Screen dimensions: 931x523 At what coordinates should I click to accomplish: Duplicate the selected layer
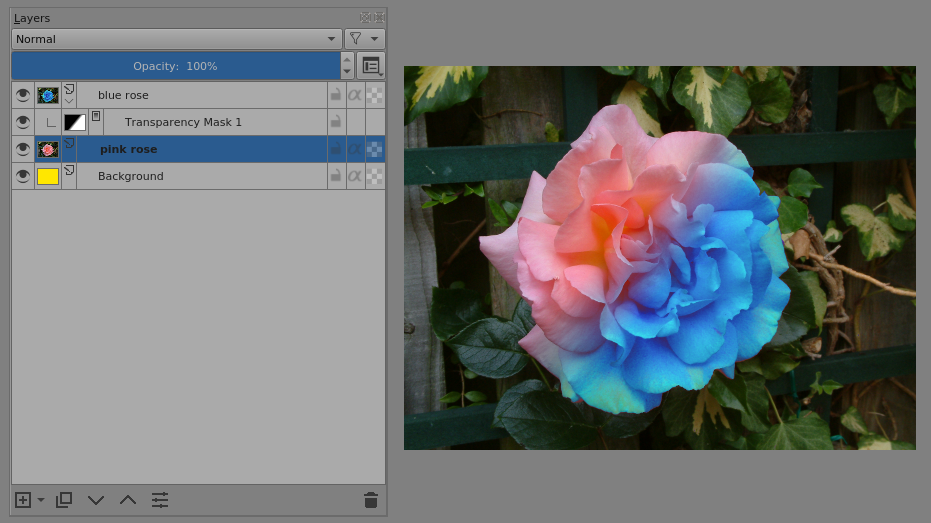(x=64, y=500)
